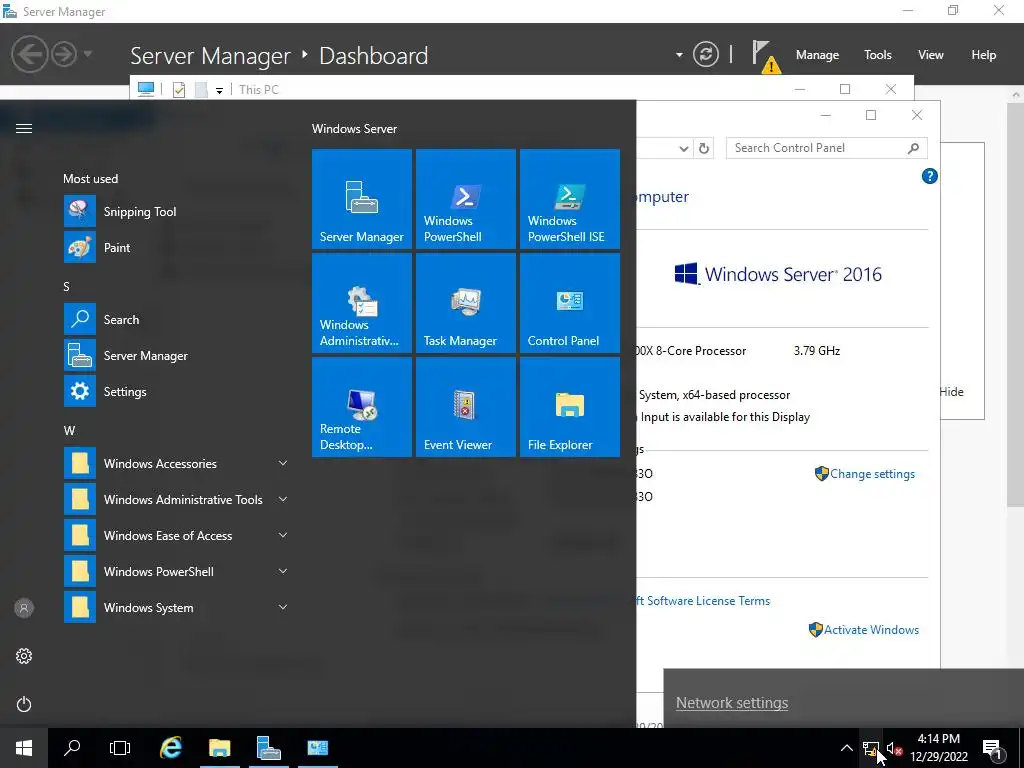Jump to letter S in app list
Image resolution: width=1024 pixels, height=768 pixels.
(x=66, y=287)
